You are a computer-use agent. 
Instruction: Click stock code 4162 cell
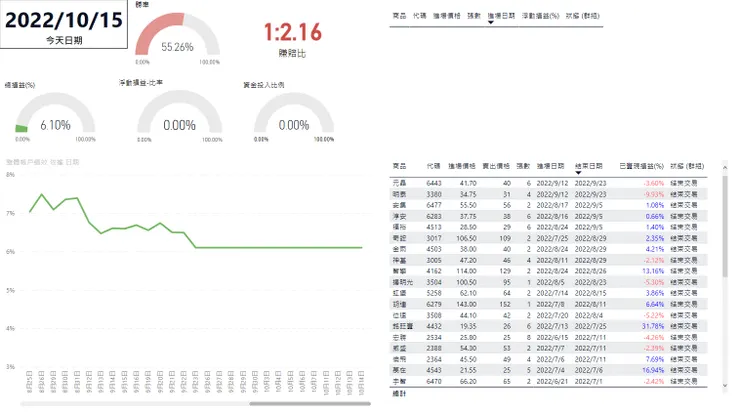tap(434, 271)
